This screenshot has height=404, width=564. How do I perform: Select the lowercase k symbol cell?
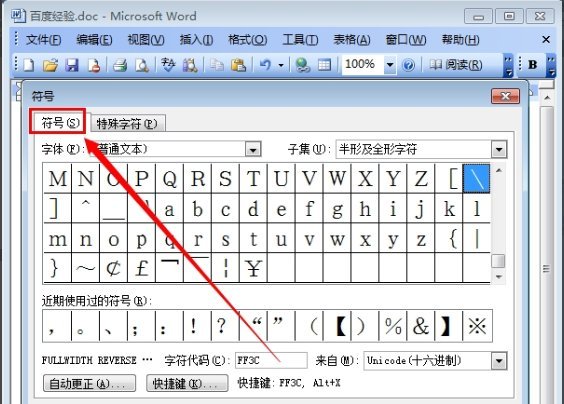coord(449,209)
